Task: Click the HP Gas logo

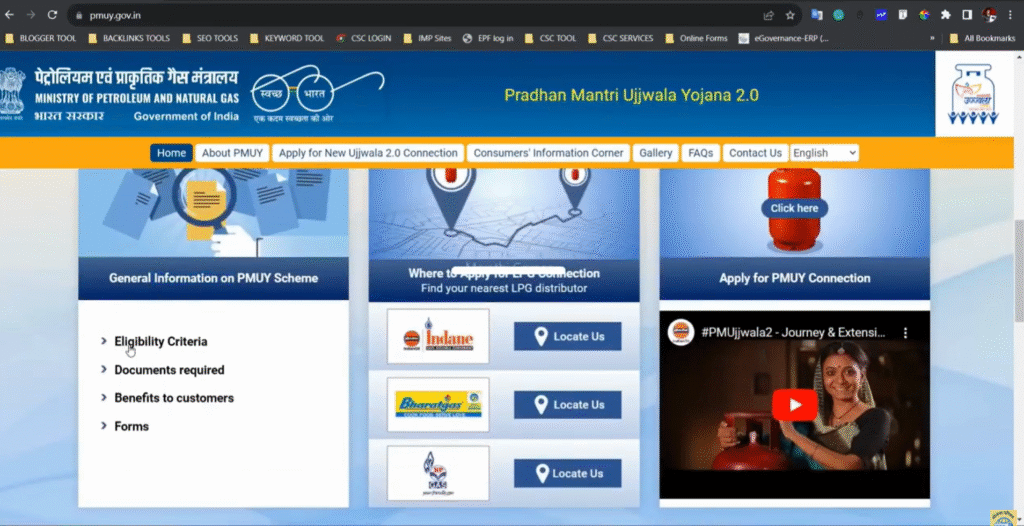Action: [438, 473]
